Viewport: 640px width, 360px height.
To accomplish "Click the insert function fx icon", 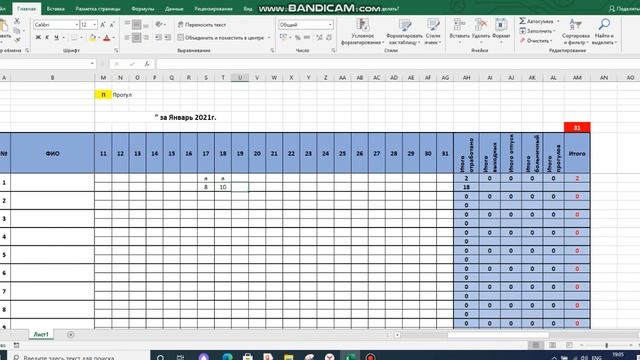I will coord(147,64).
